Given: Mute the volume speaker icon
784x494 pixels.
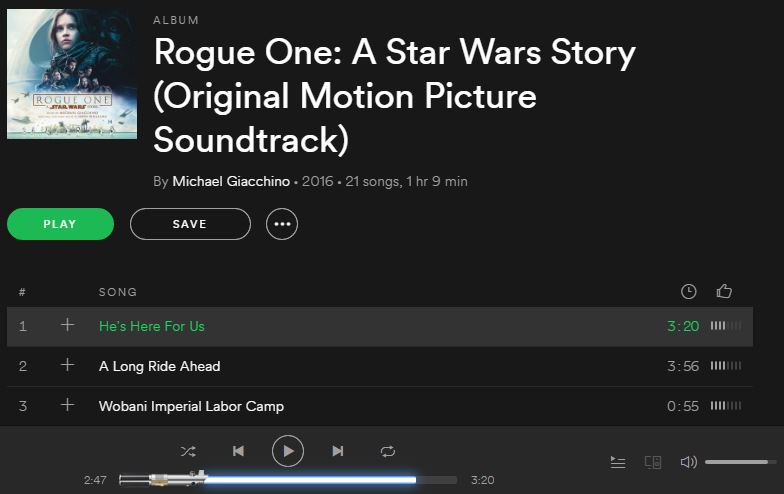Looking at the screenshot, I should point(688,462).
